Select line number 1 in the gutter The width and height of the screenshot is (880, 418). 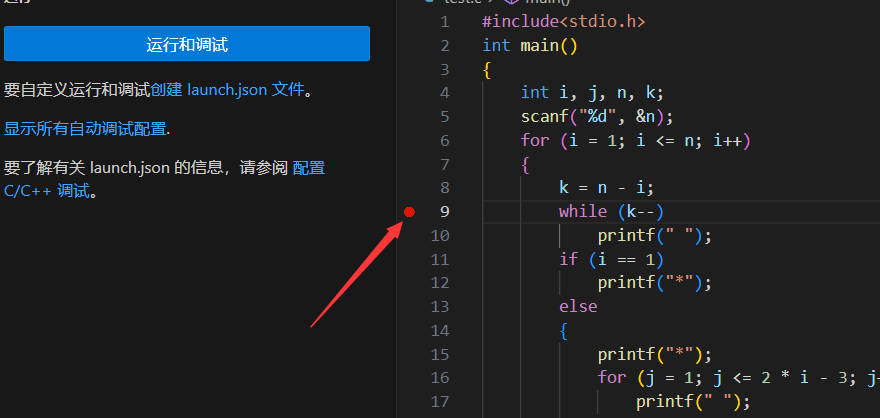(445, 22)
